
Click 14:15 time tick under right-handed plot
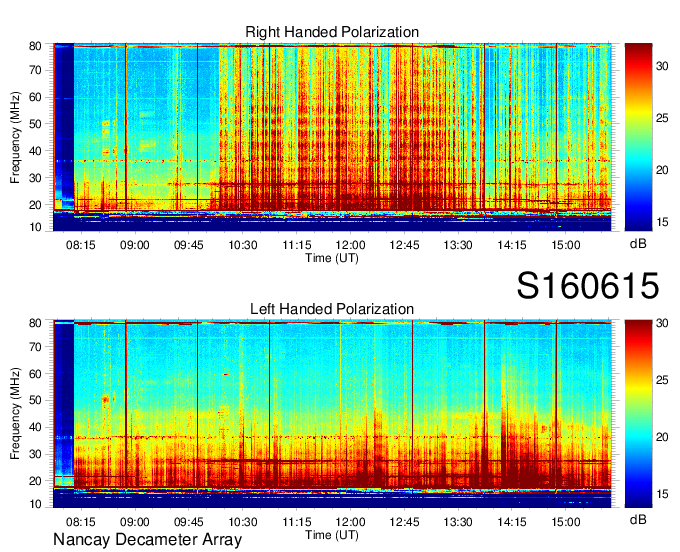(x=512, y=245)
